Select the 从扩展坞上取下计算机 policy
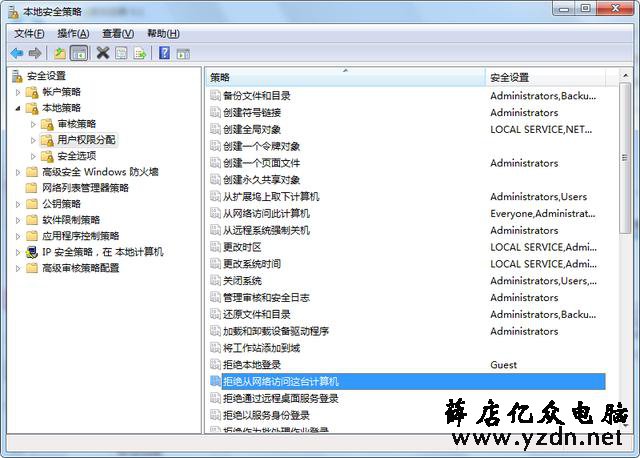 (x=407, y=197)
